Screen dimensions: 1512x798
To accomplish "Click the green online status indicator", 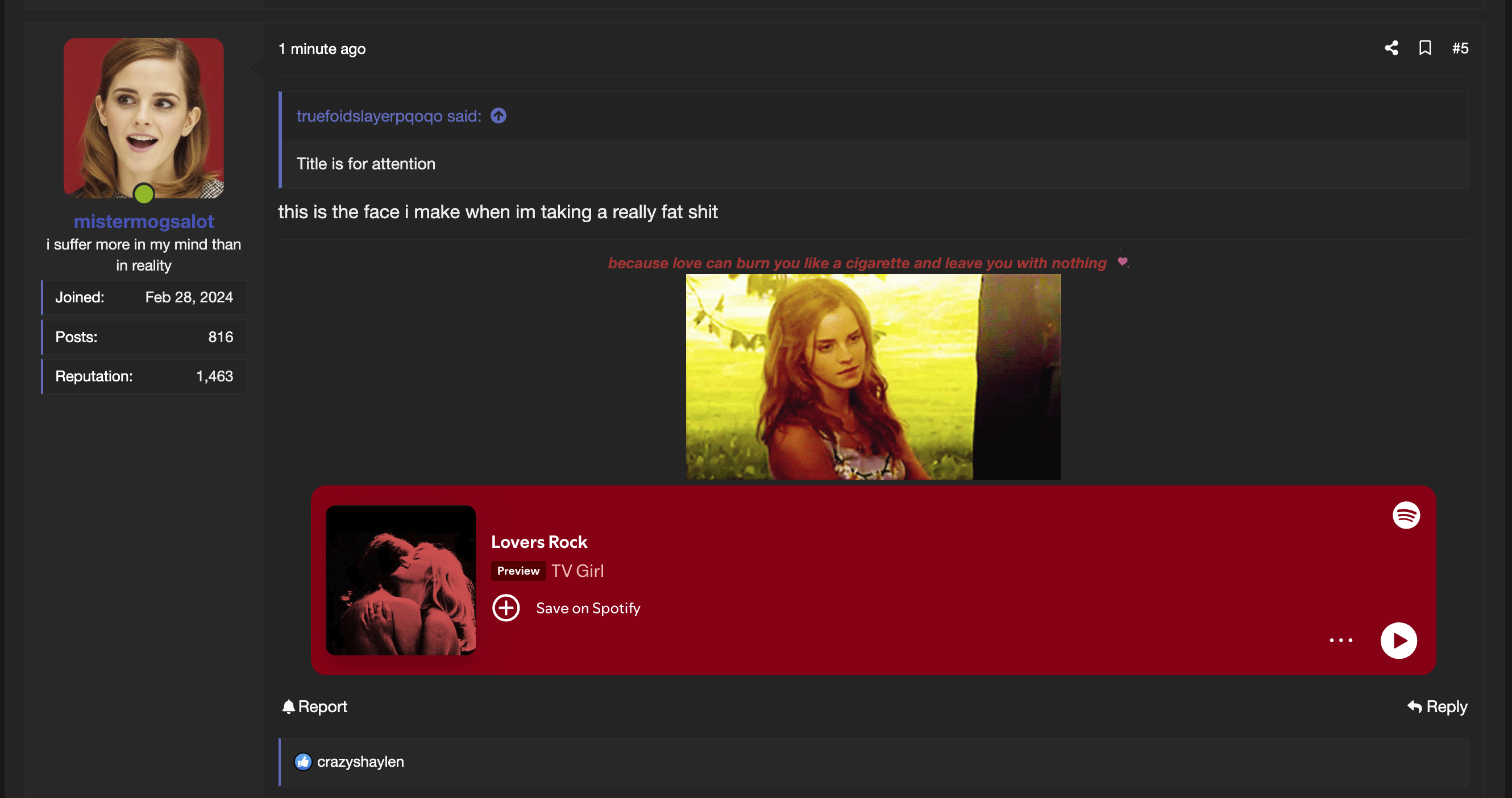I will (x=144, y=193).
